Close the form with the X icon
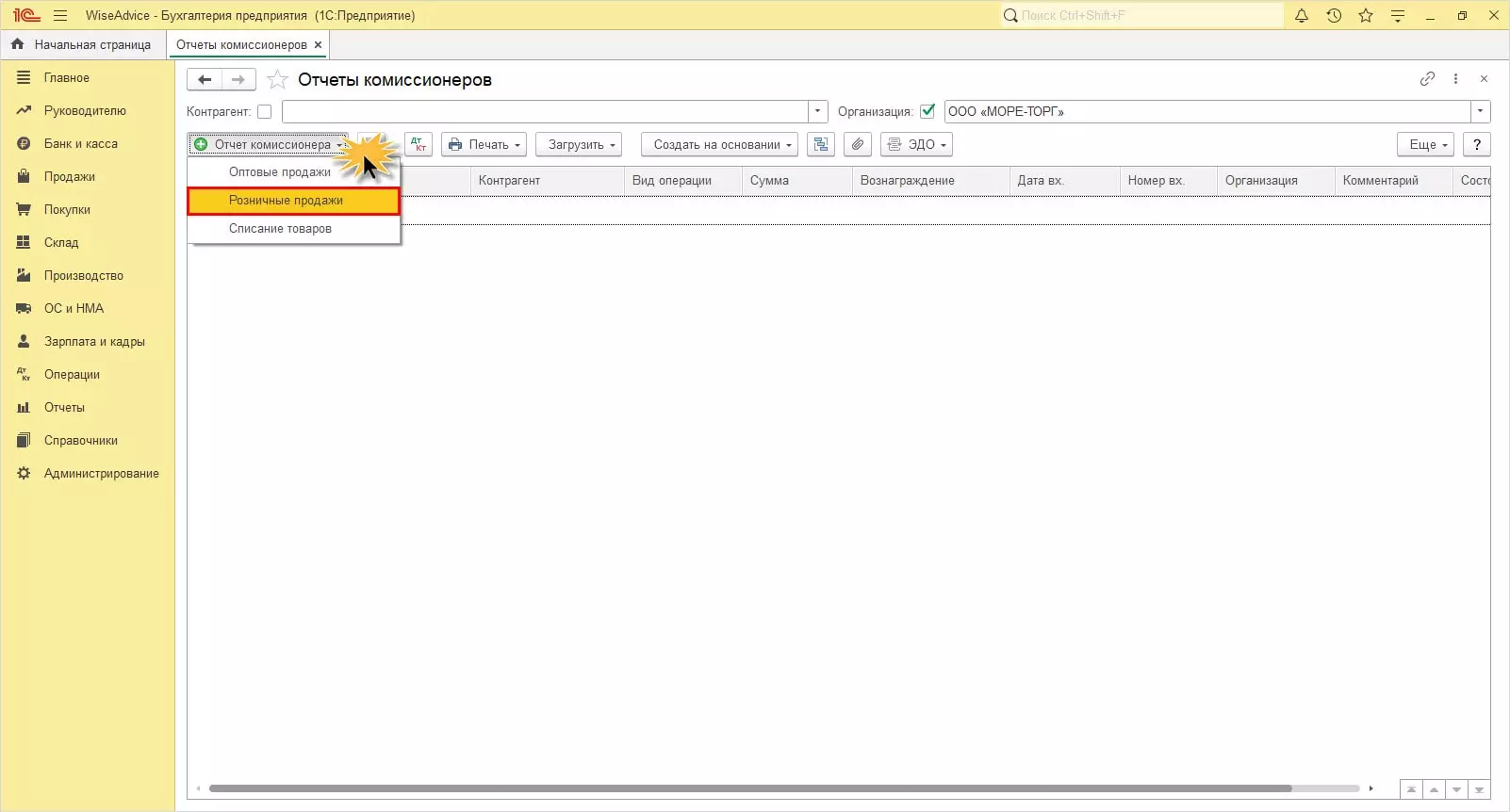 (1484, 79)
